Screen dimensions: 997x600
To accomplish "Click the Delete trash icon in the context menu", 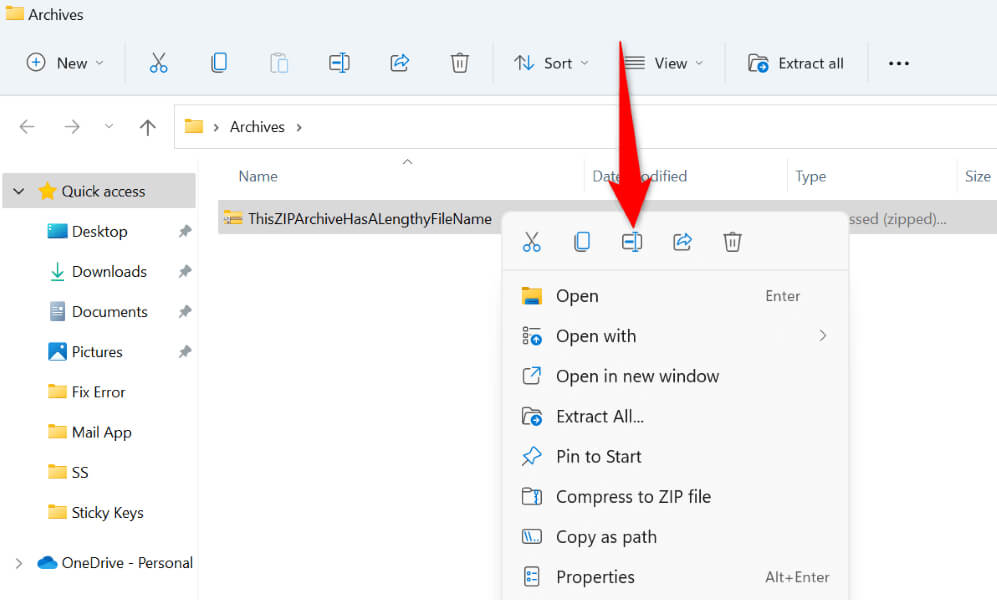I will [732, 242].
